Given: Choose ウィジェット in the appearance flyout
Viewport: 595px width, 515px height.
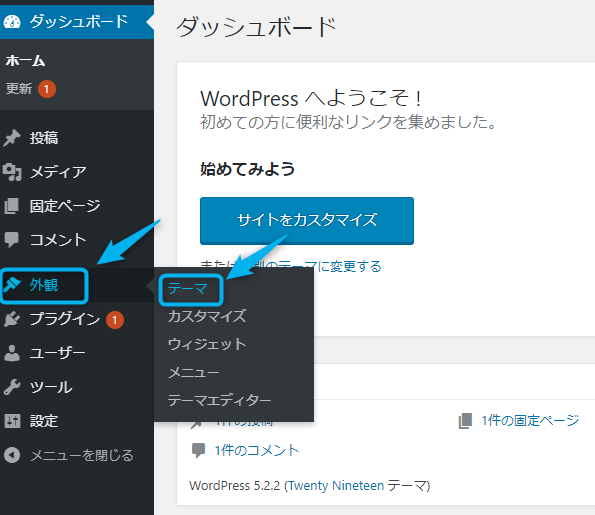Looking at the screenshot, I should [x=207, y=344].
